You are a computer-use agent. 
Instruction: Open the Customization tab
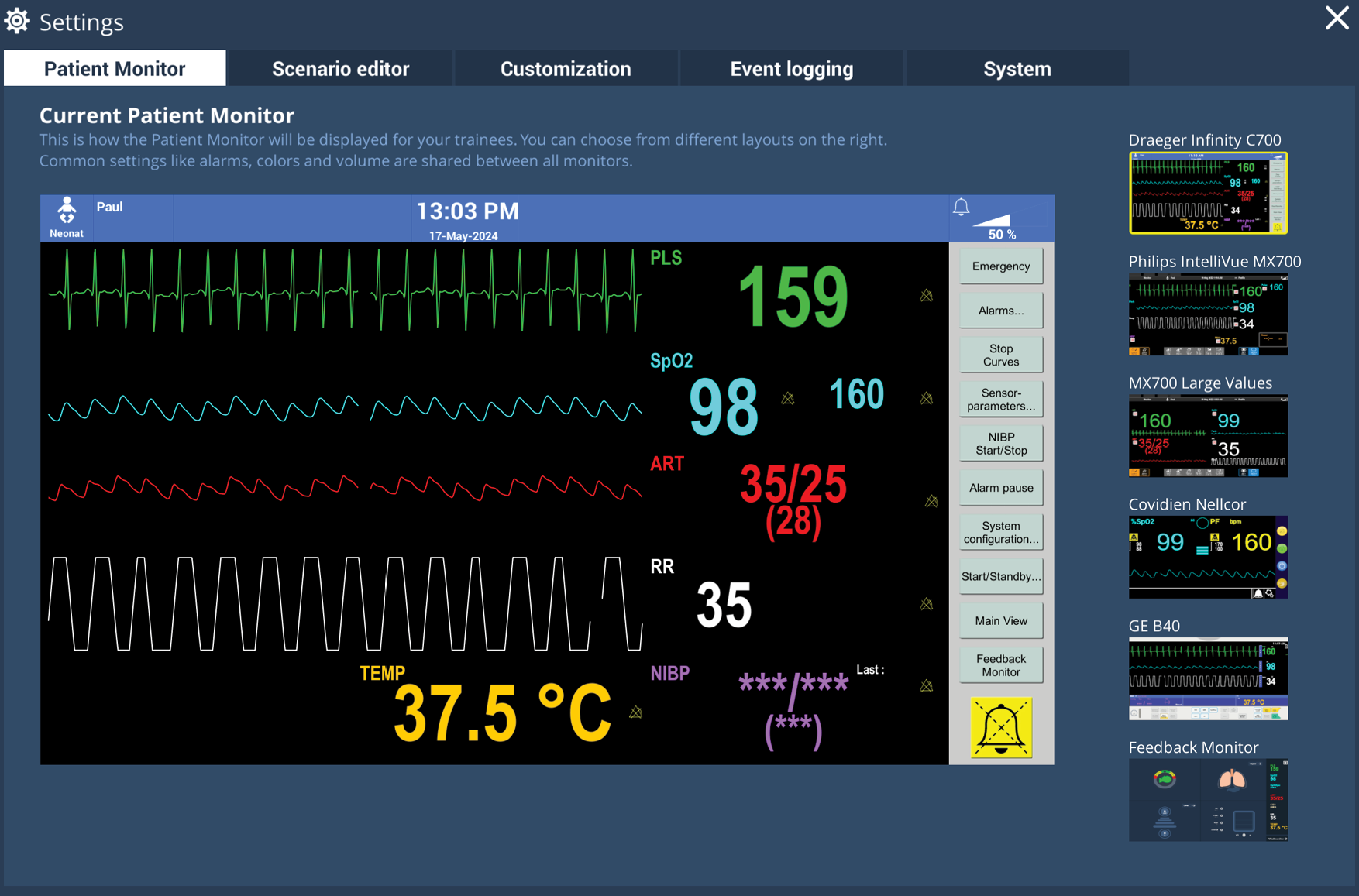566,68
